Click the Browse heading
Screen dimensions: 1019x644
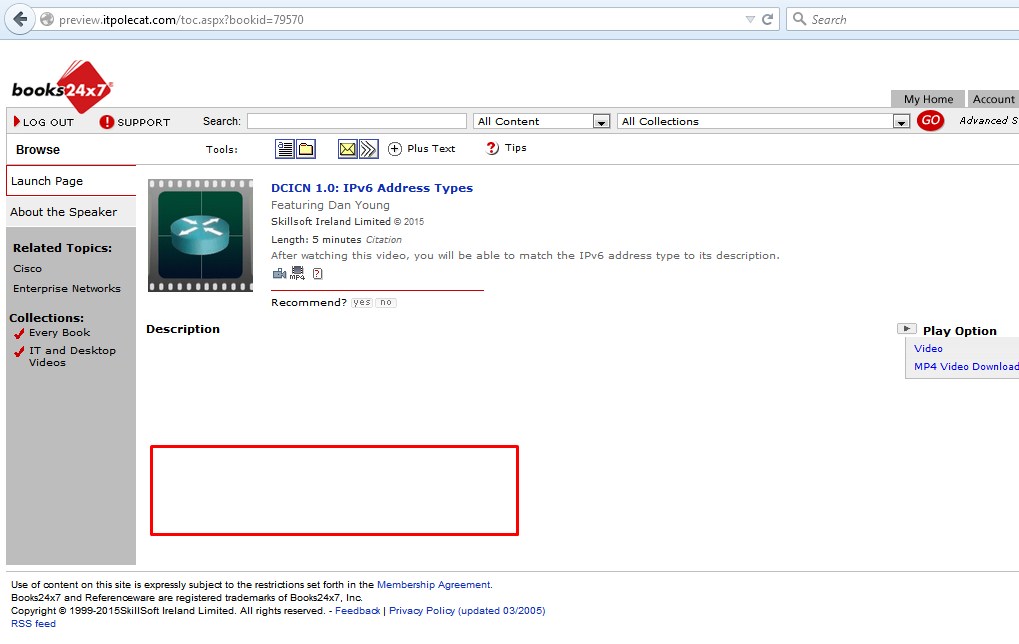(x=38, y=149)
